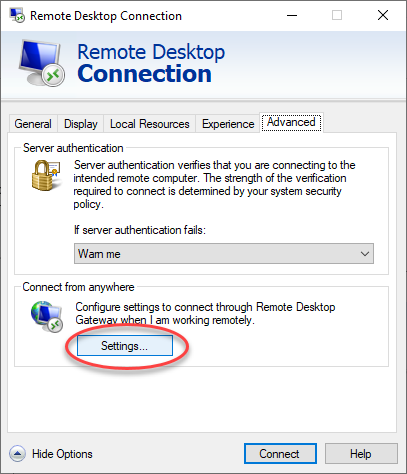Click the 'Connect from anywhere' group label

point(78,287)
